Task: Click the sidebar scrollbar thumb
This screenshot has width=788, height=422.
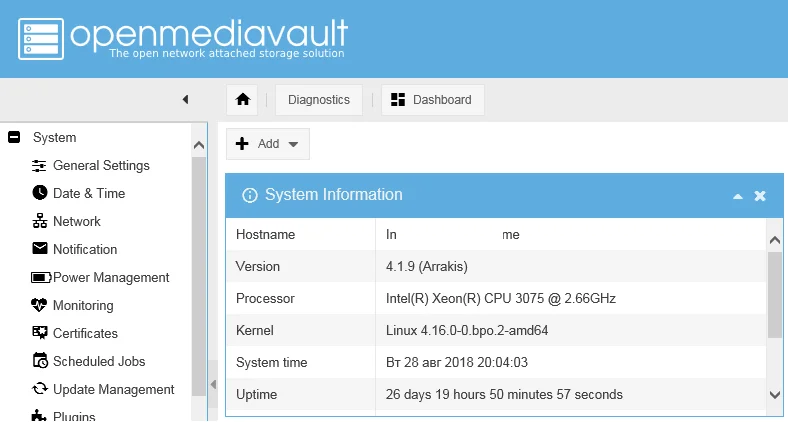Action: (199, 276)
